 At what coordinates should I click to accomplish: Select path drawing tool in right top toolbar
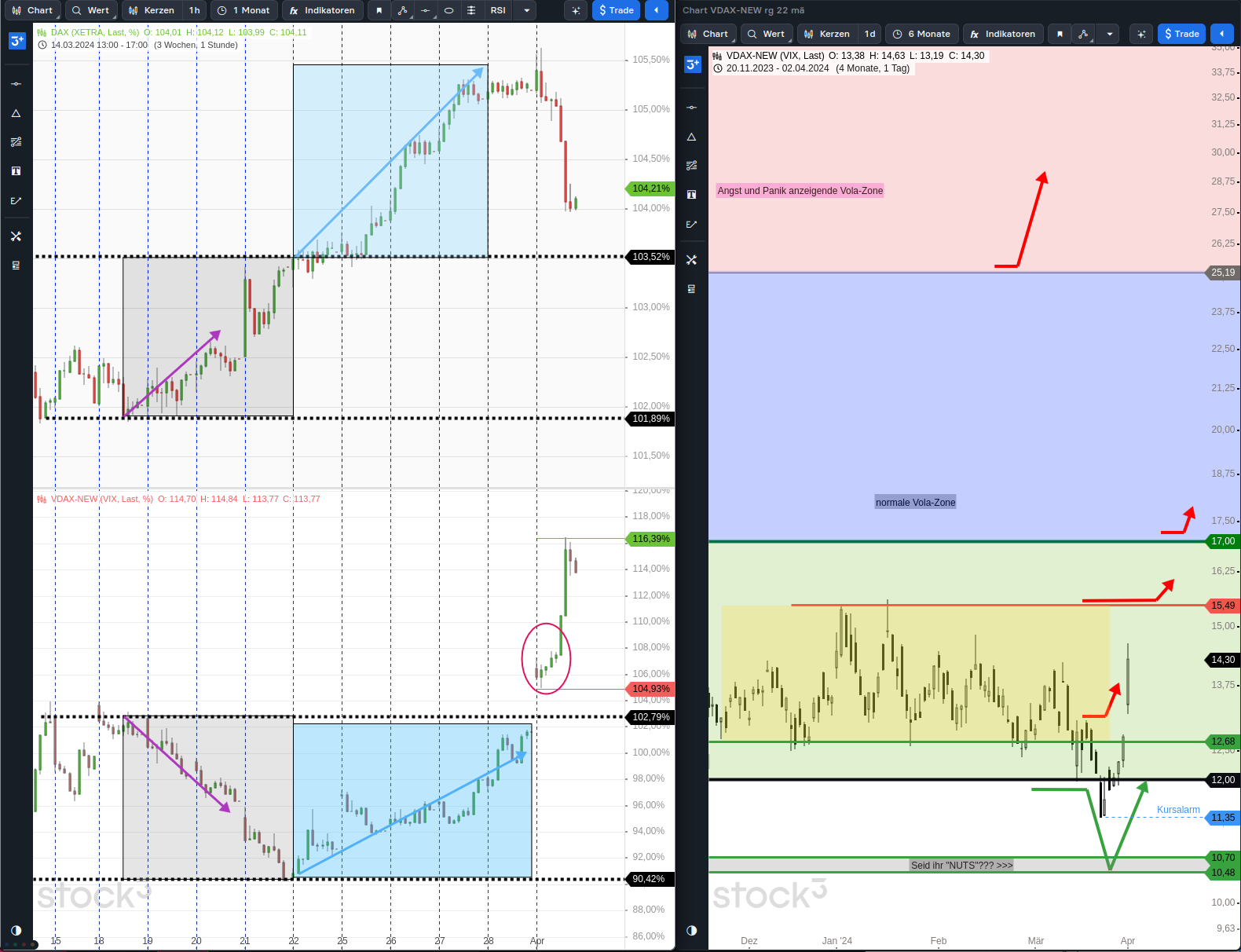[x=1083, y=34]
